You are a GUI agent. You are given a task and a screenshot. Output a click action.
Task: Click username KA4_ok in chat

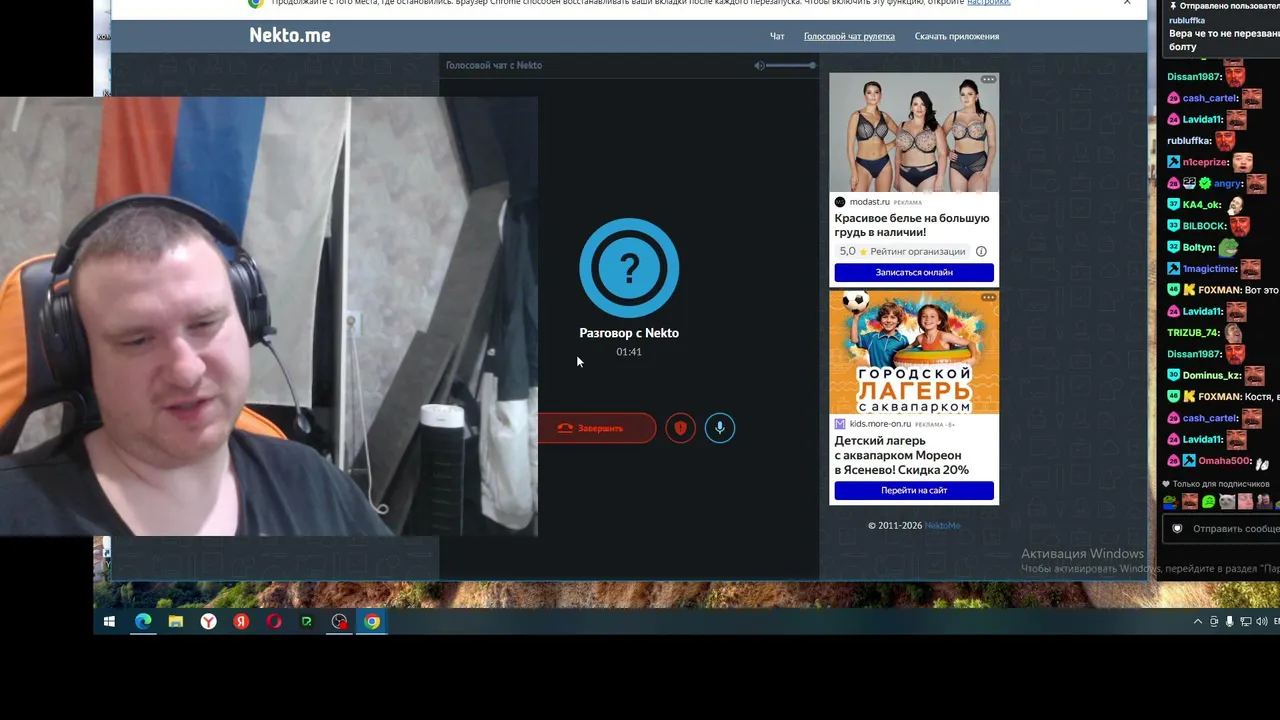click(1201, 205)
